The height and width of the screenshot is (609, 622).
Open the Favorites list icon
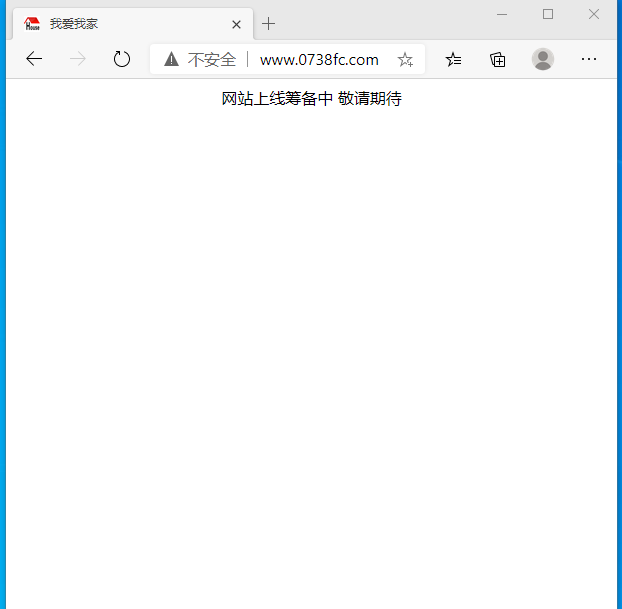[x=453, y=60]
